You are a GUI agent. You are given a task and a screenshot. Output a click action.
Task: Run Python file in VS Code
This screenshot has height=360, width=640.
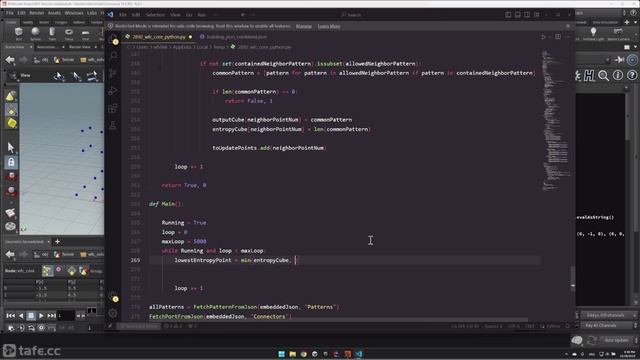click(x=543, y=37)
